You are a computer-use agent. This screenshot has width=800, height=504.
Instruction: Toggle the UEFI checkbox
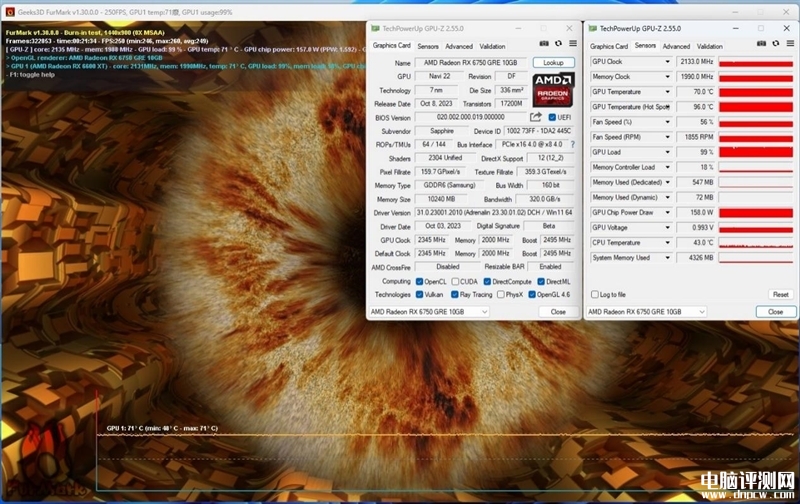tap(552, 117)
